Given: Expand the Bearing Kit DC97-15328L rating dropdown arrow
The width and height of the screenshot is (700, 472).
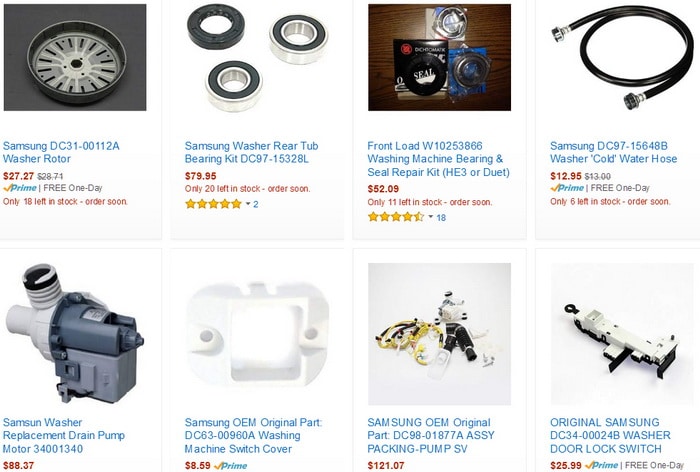Looking at the screenshot, I should (248, 204).
